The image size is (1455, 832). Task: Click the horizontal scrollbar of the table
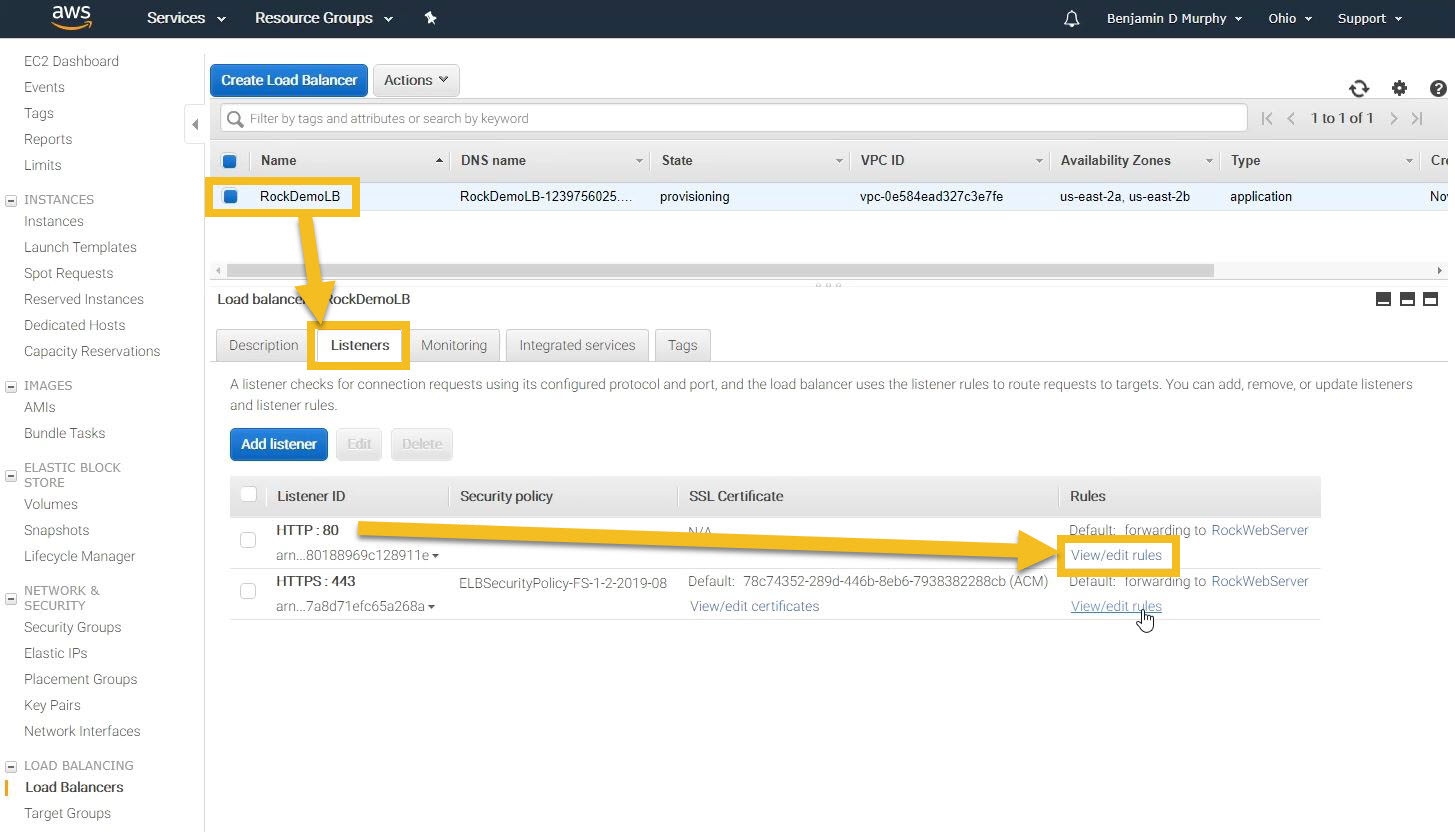pos(720,270)
